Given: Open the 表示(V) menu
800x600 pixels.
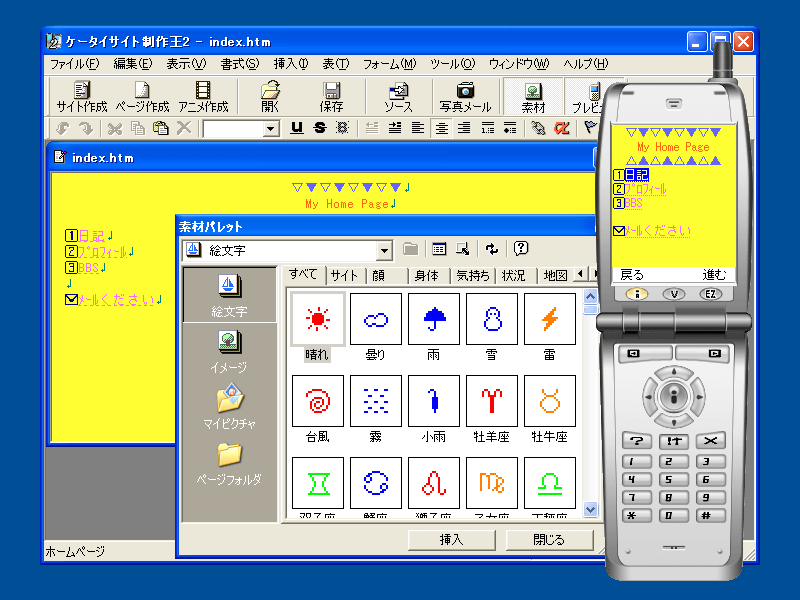Looking at the screenshot, I should (x=186, y=64).
